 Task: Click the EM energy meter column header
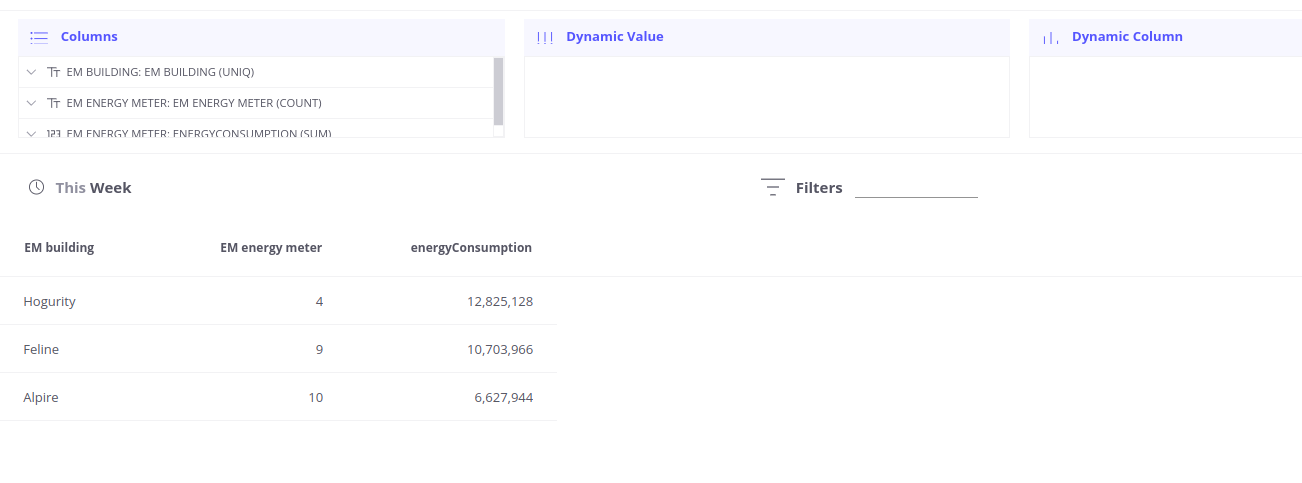tap(271, 248)
